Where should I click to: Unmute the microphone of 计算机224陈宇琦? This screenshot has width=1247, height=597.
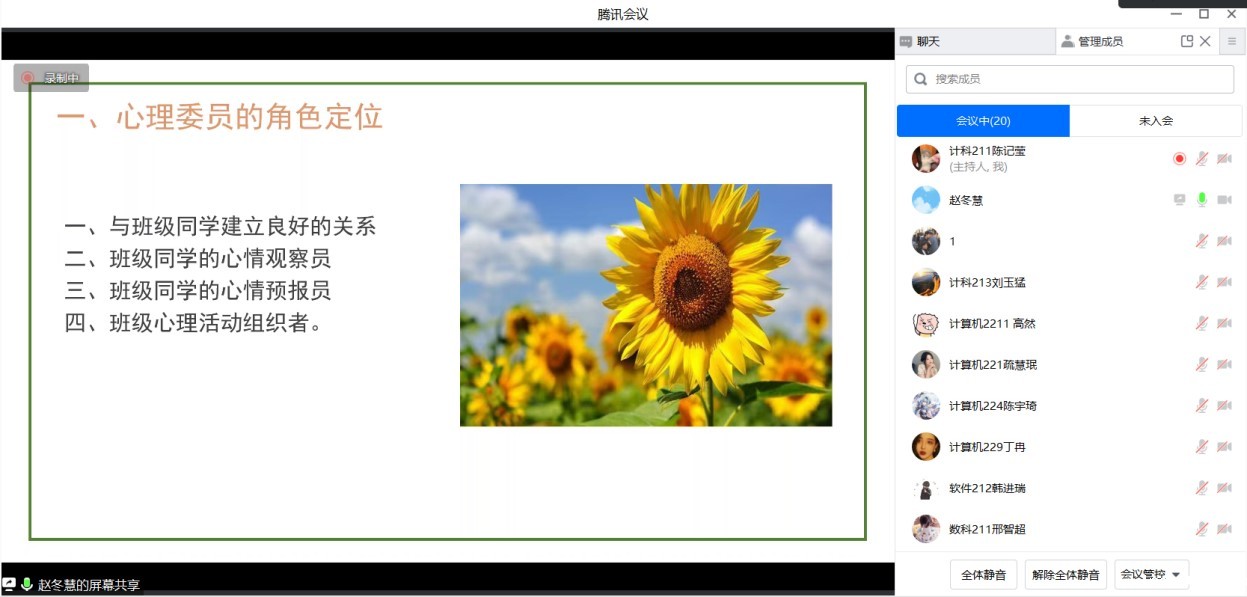point(1202,405)
